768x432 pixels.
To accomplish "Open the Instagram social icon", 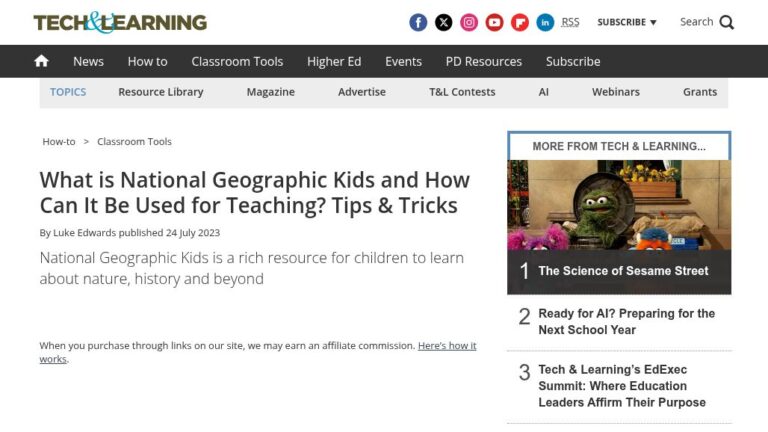I will [x=469, y=23].
